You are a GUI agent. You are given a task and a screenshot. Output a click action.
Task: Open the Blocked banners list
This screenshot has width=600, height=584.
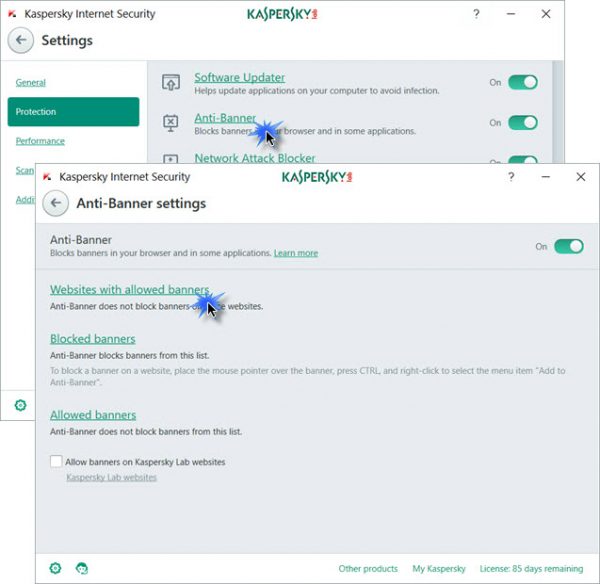pos(93,339)
